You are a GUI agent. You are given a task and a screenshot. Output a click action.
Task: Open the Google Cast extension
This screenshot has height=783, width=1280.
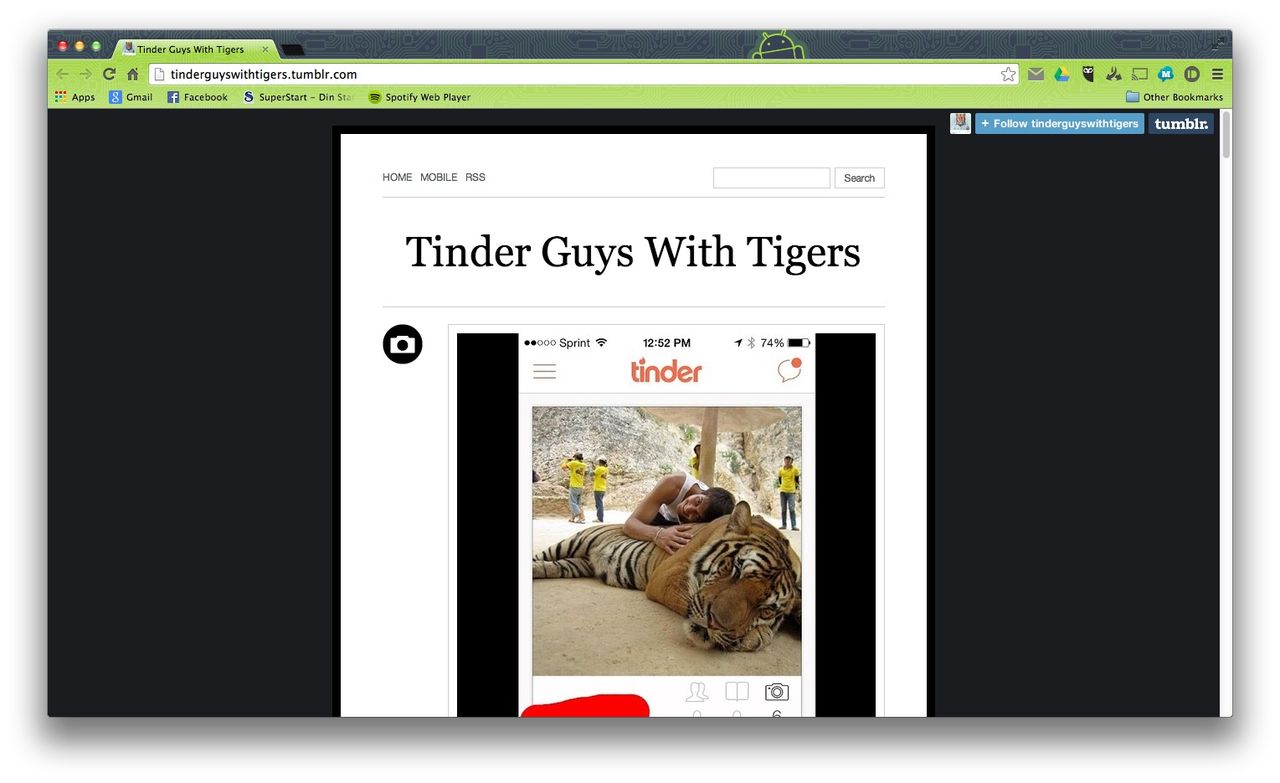pos(1140,74)
